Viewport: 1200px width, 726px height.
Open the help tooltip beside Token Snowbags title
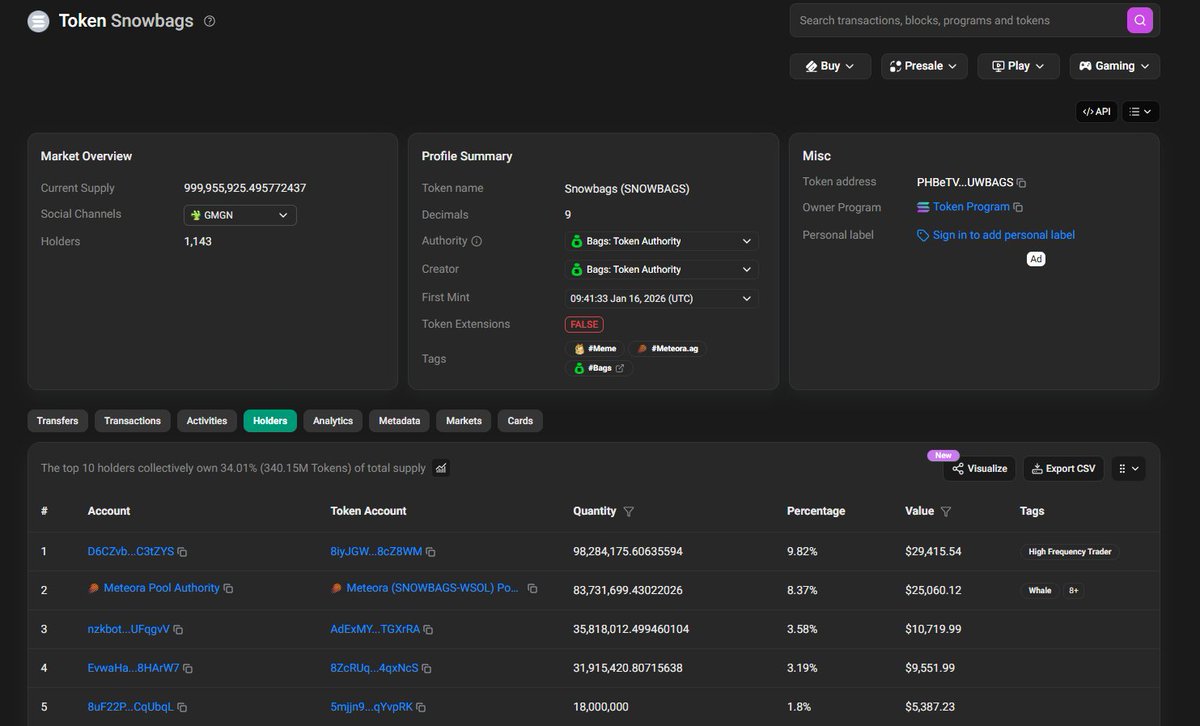coord(207,20)
